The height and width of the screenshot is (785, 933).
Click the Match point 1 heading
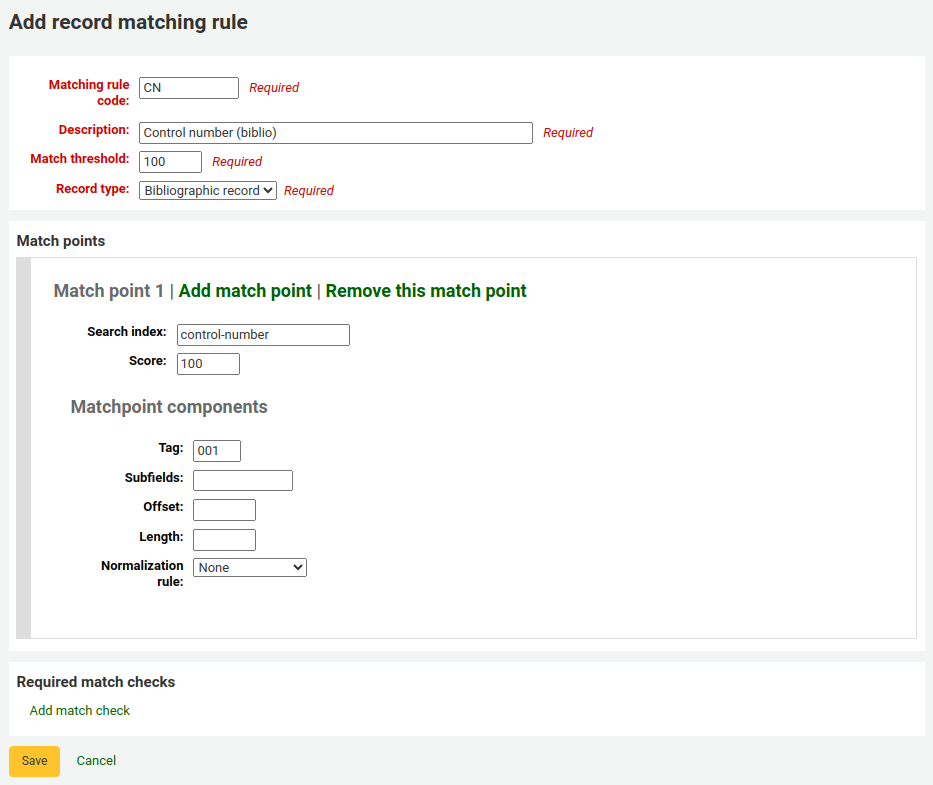(x=108, y=290)
